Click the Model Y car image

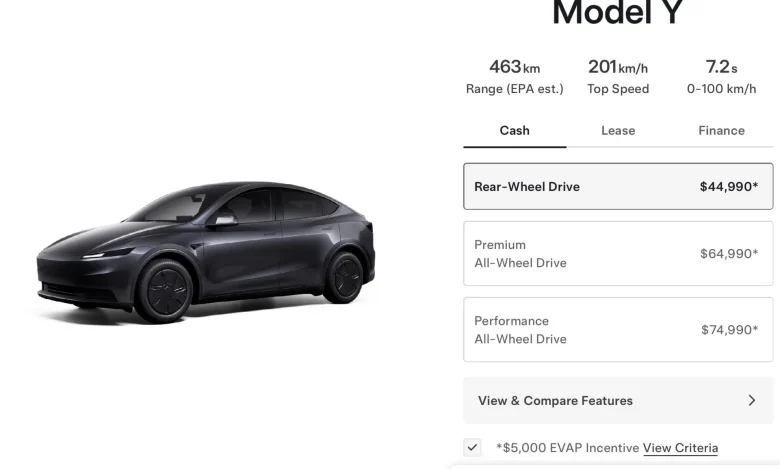pyautogui.click(x=205, y=250)
